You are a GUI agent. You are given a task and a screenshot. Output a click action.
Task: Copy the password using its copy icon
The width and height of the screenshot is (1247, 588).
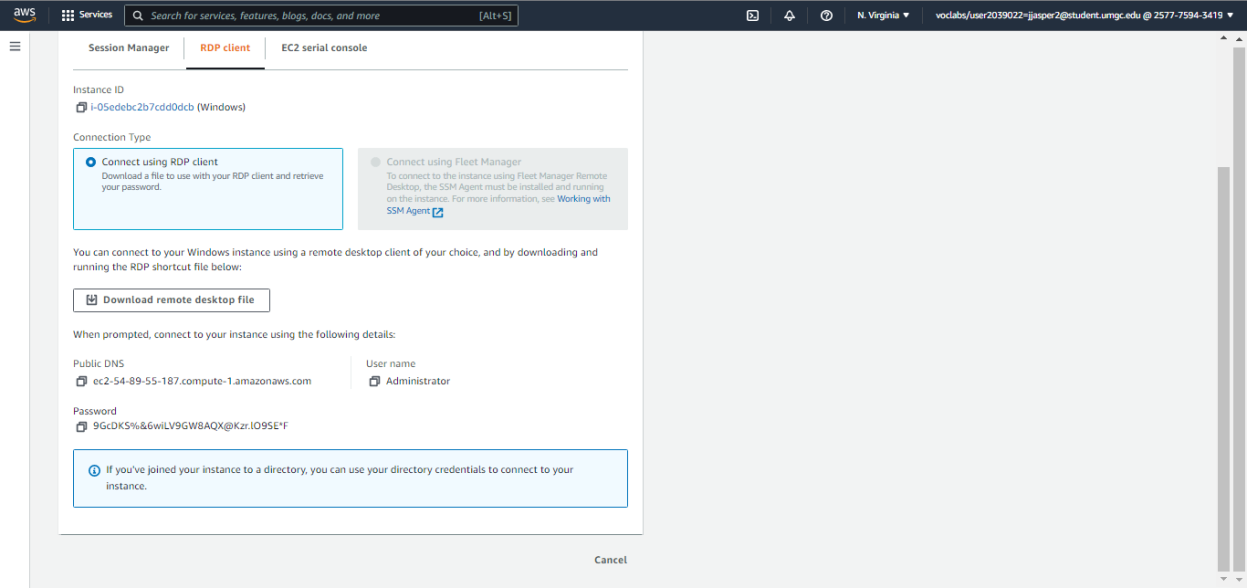click(81, 426)
